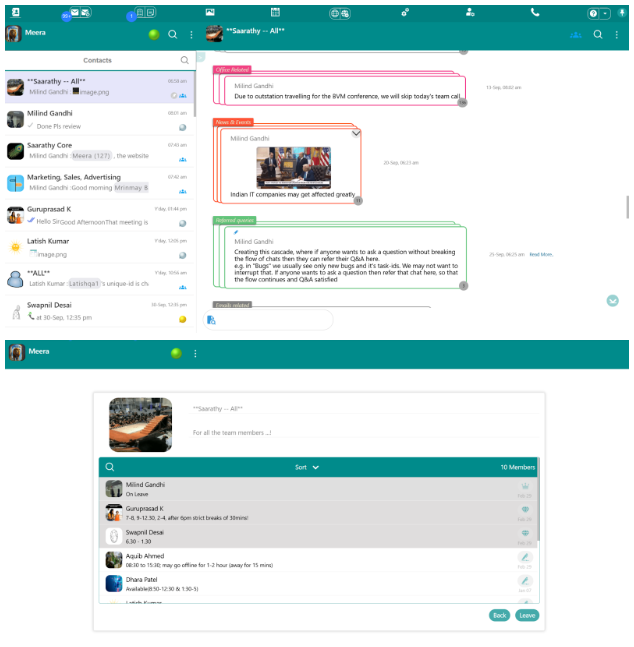Open three-dot menu next to Meera's search
The image size is (634, 647).
[191, 34]
